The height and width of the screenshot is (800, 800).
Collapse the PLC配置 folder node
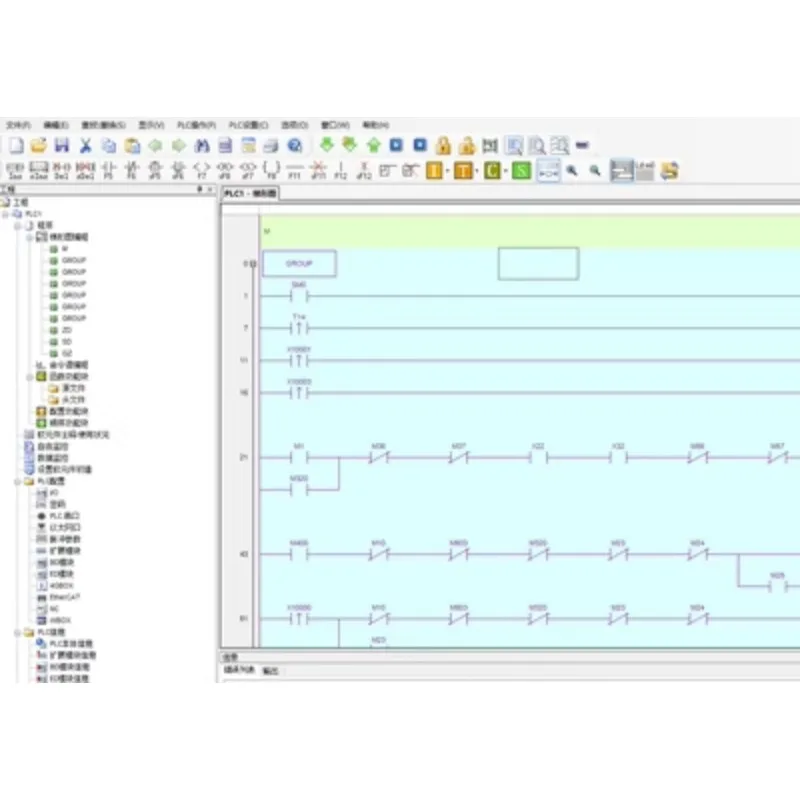17,482
